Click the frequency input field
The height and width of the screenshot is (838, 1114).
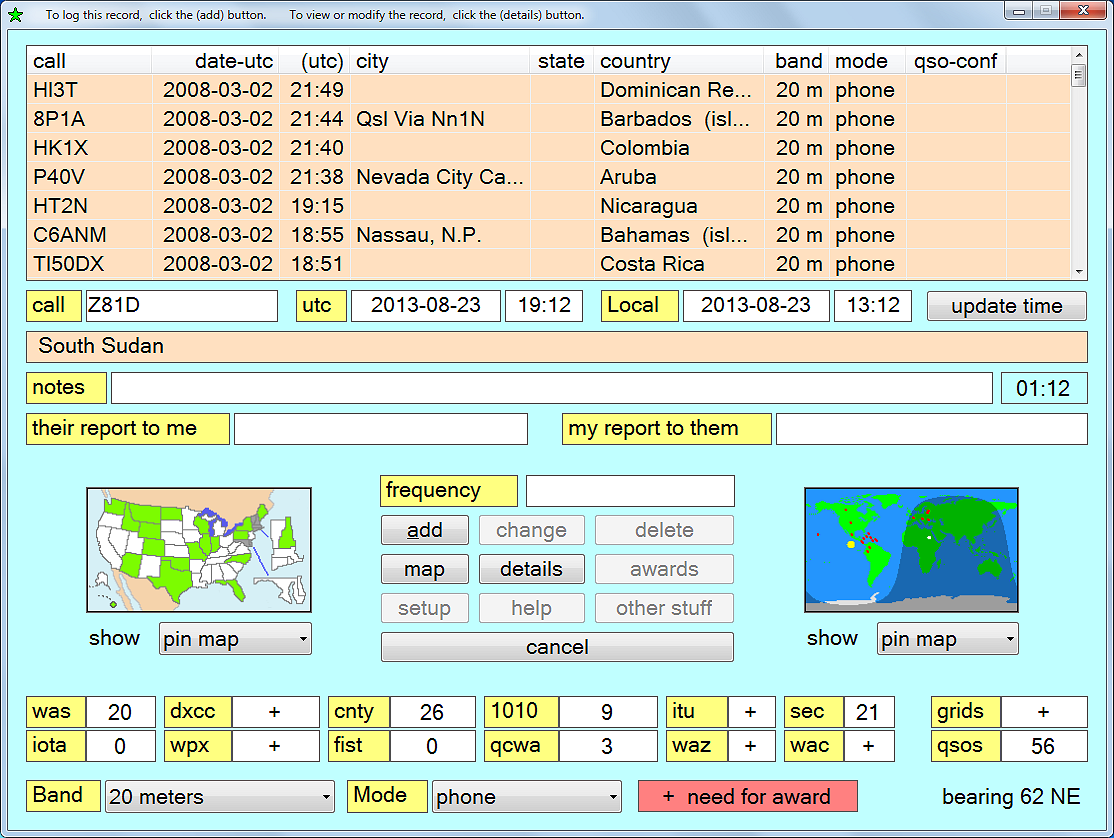(630, 491)
